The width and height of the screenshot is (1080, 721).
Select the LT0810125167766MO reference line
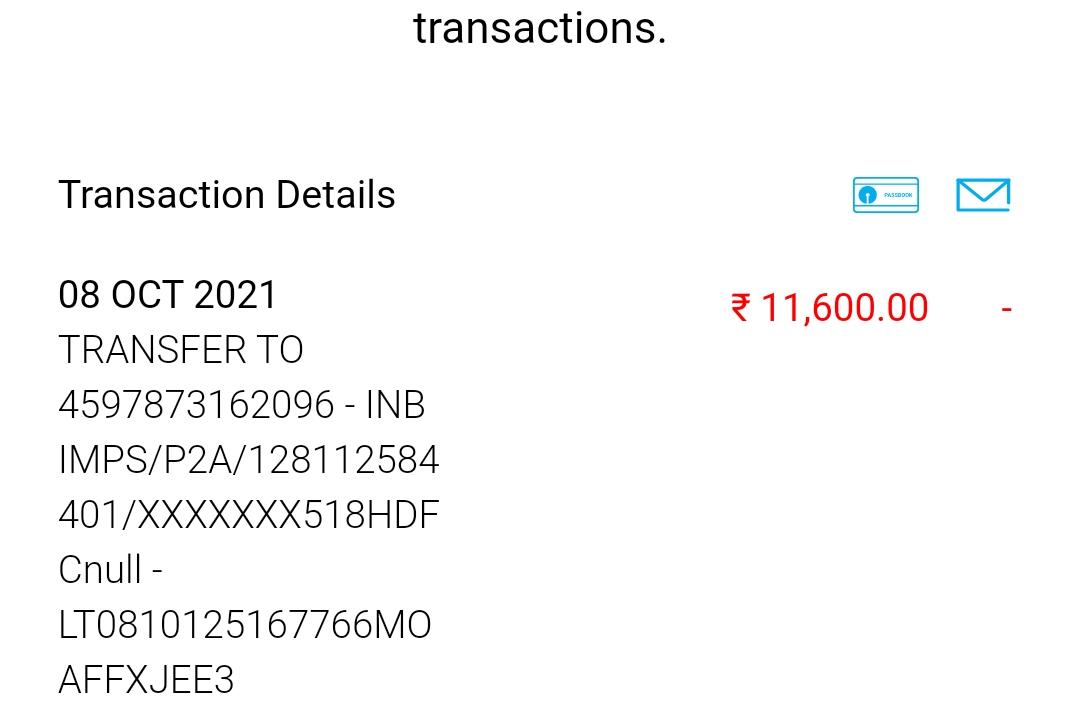click(x=245, y=625)
